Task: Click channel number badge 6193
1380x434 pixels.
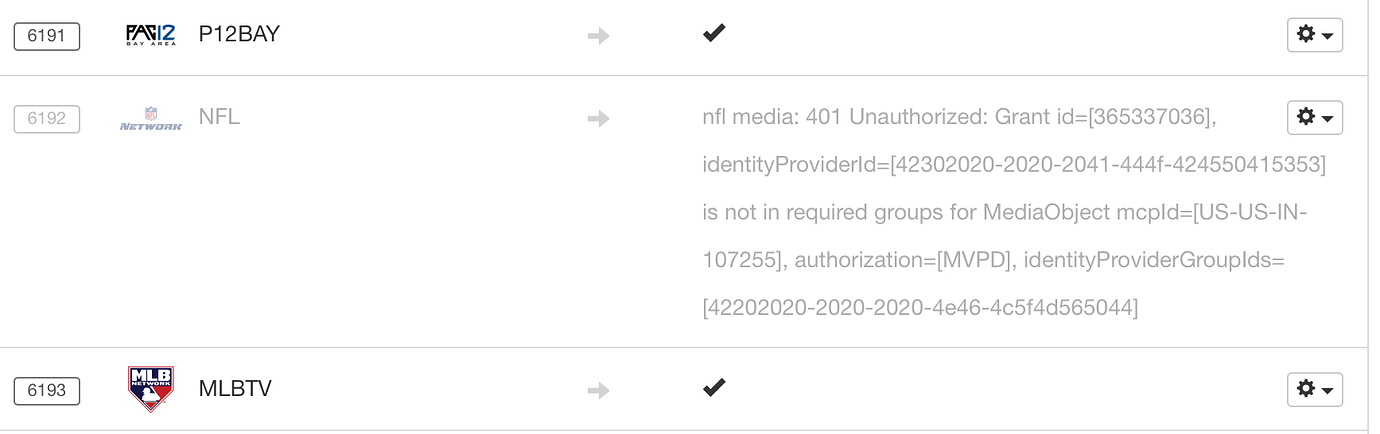Action: pos(47,390)
